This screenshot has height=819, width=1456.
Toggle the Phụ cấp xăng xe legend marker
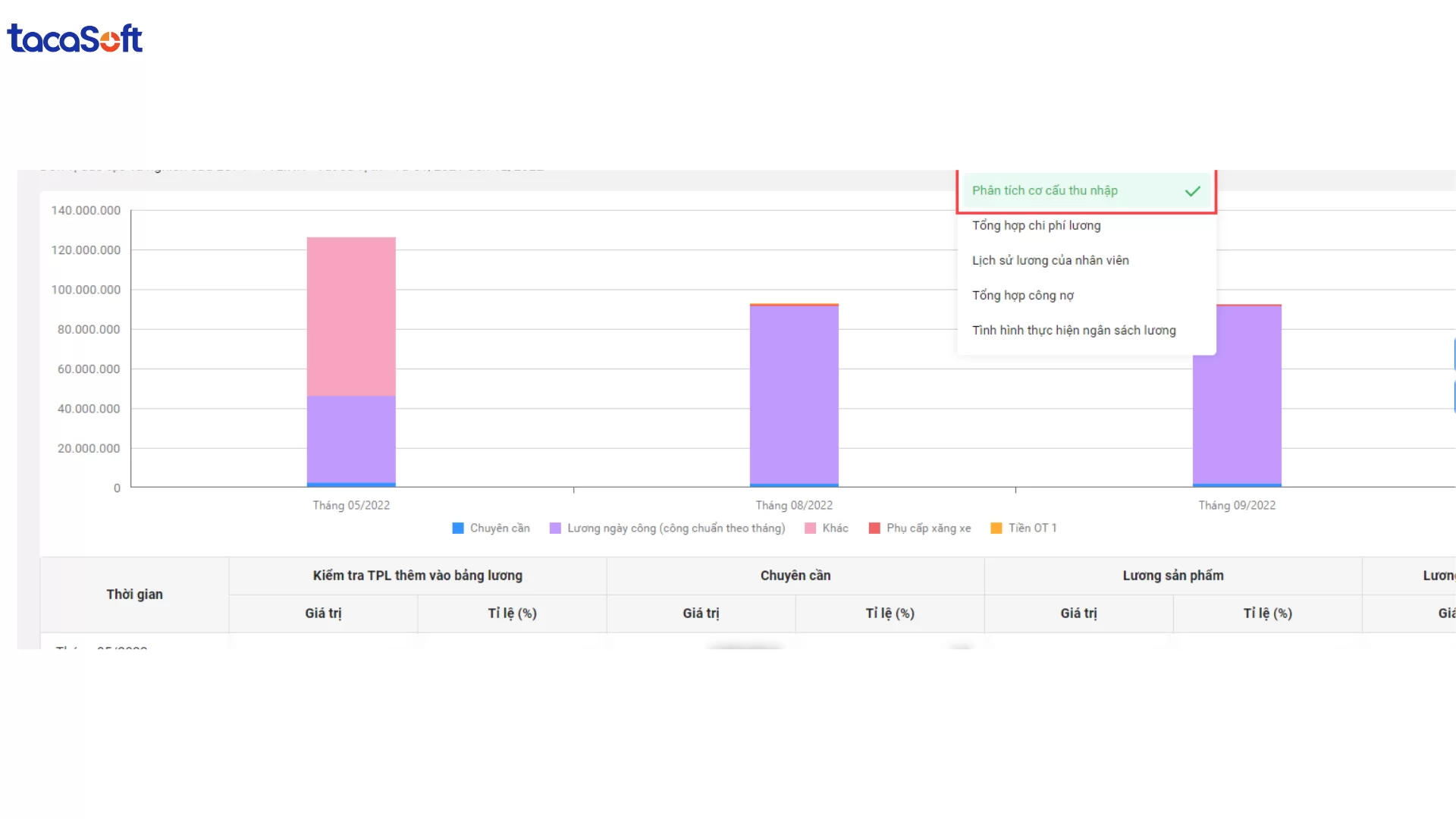tap(874, 529)
